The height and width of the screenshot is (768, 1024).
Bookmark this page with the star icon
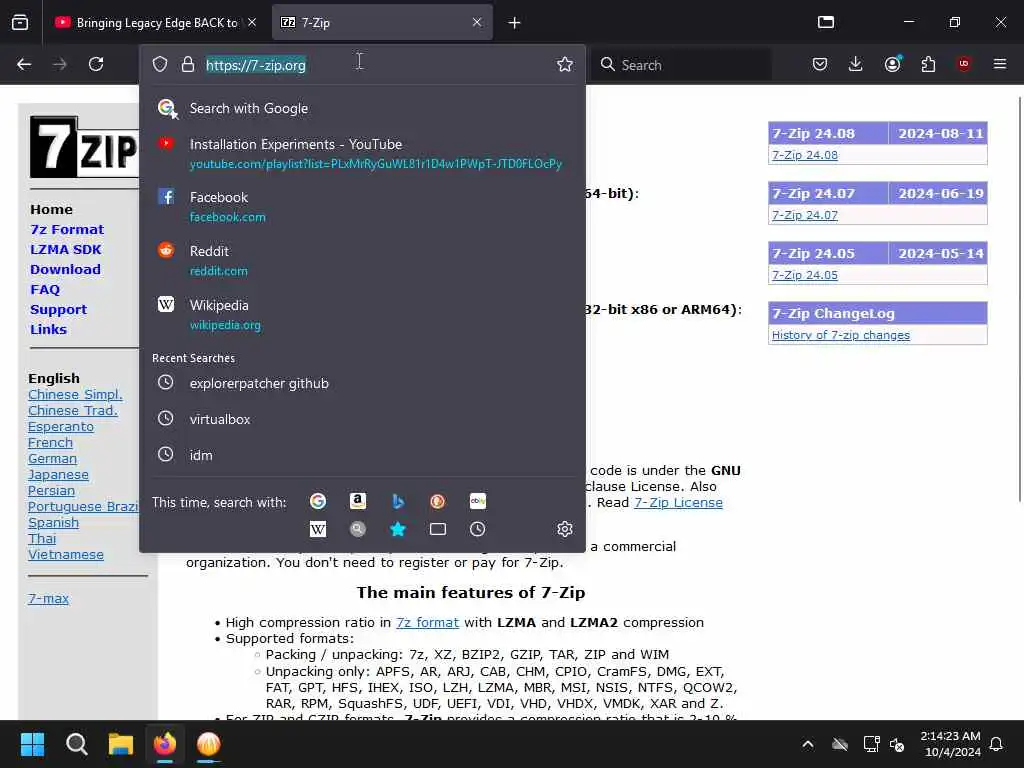[565, 64]
